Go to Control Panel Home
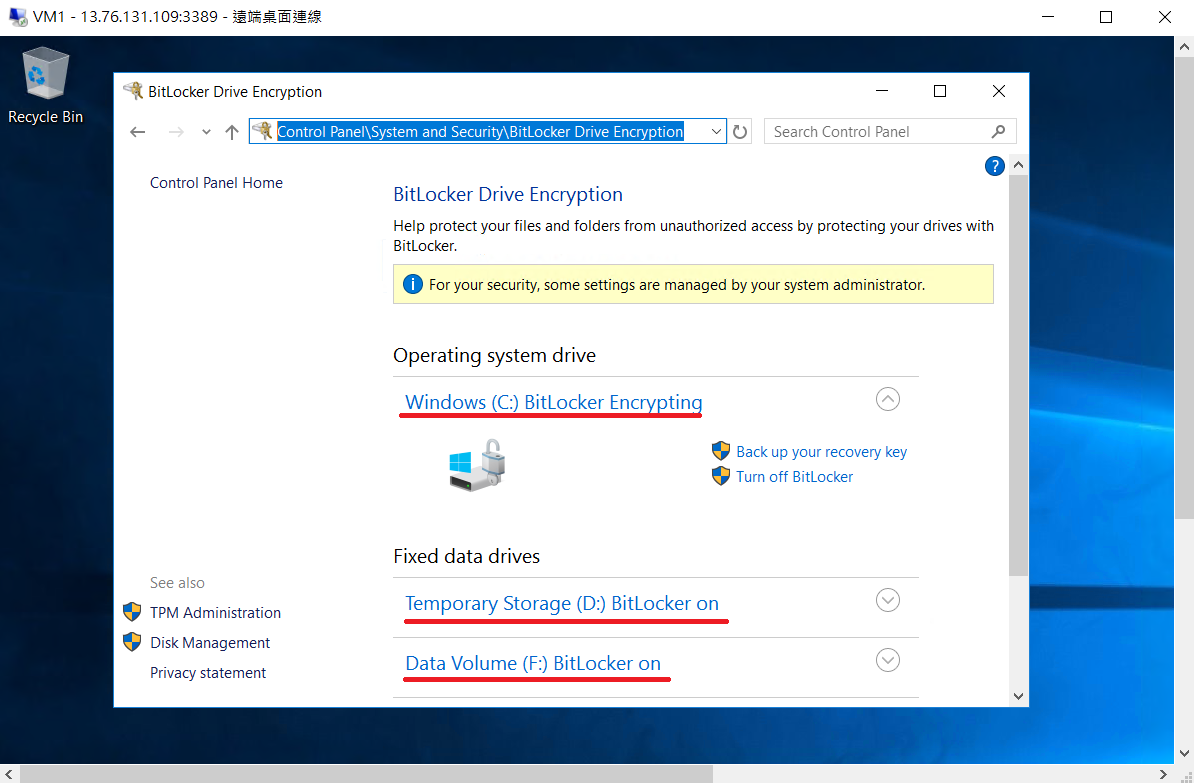The height and width of the screenshot is (783, 1194). 216,183
